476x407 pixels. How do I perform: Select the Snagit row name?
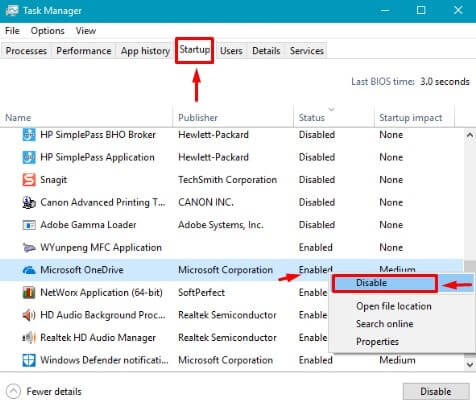[53, 180]
